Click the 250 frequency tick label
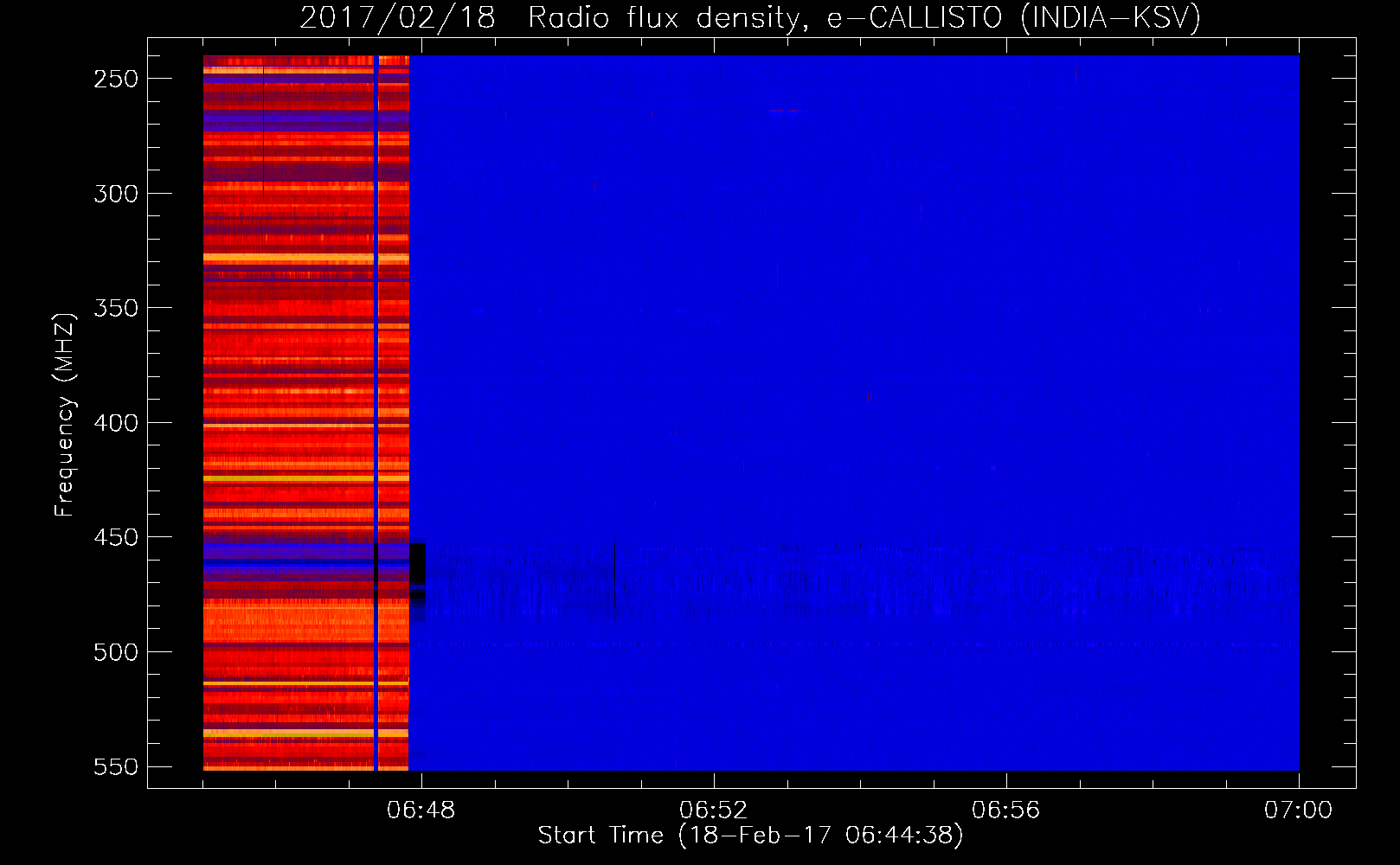Image resolution: width=1400 pixels, height=865 pixels. coord(116,79)
